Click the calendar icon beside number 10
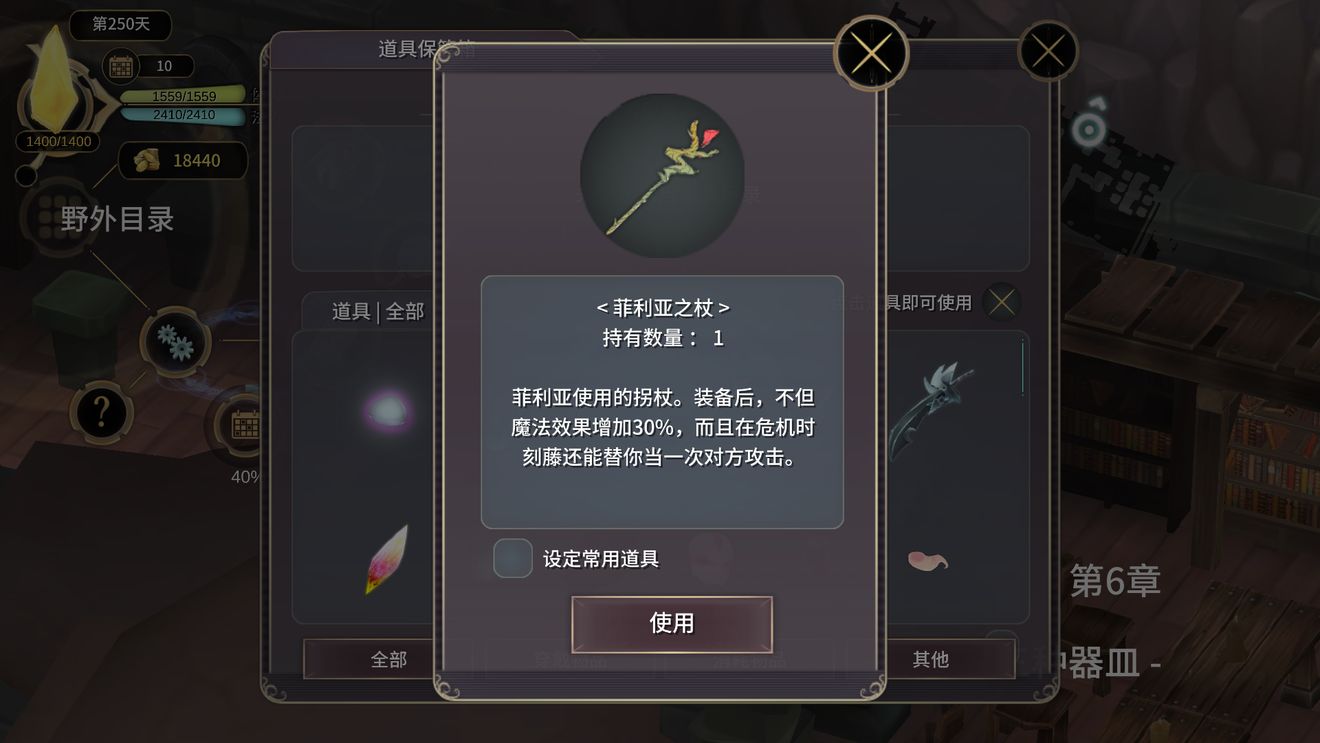The image size is (1320, 743). tap(121, 67)
